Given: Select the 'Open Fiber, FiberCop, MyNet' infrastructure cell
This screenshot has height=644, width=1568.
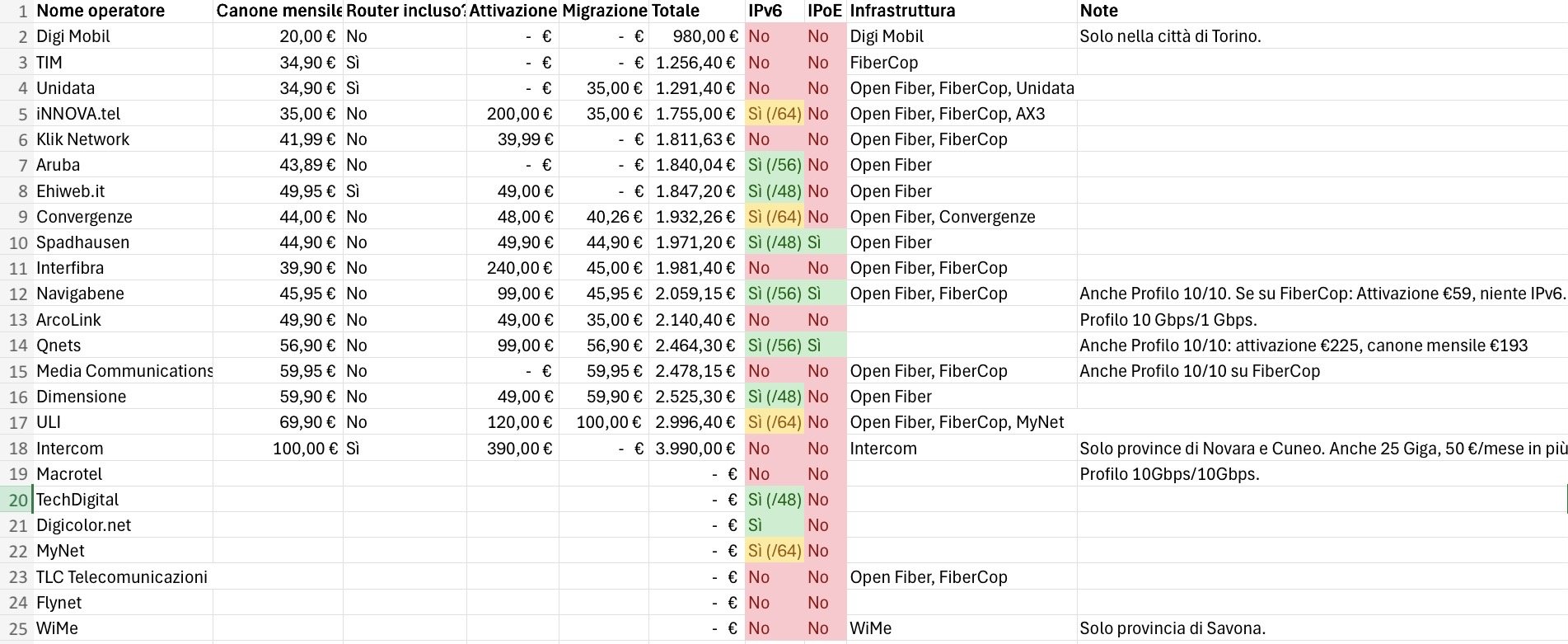Looking at the screenshot, I should [x=957, y=422].
